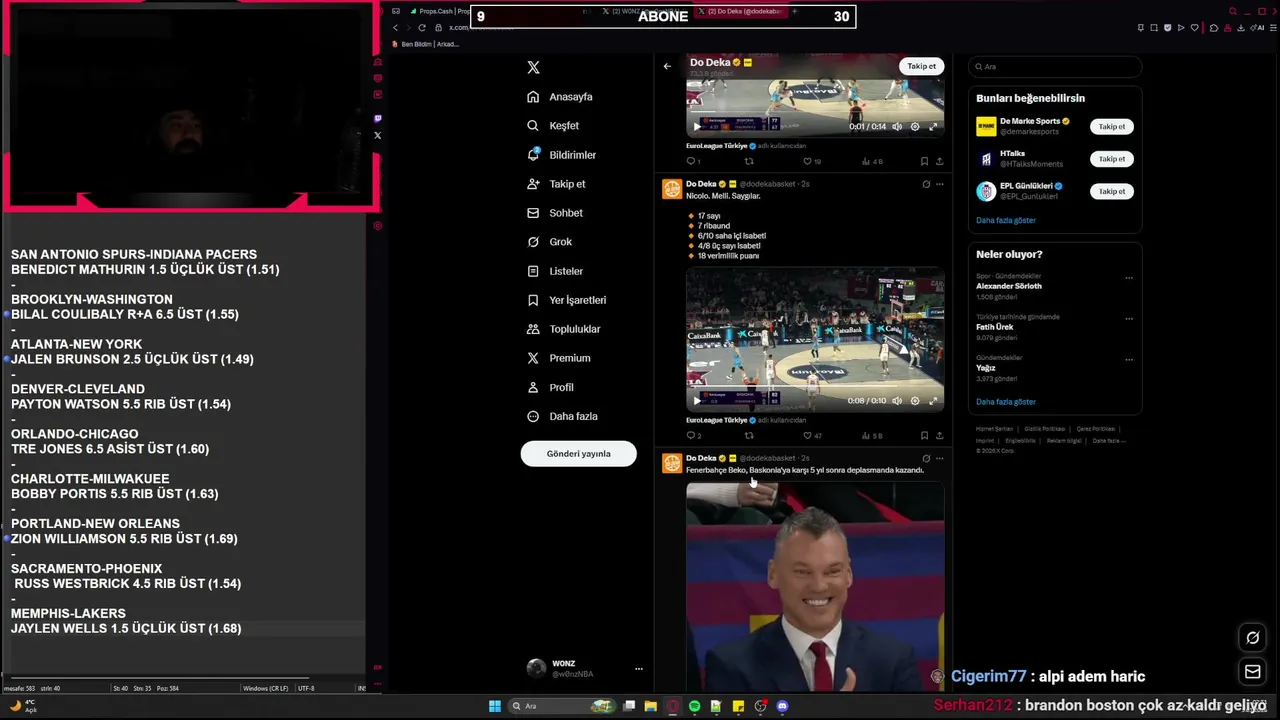The height and width of the screenshot is (720, 1280).
Task: Open Topluluklar communities
Action: point(563,329)
